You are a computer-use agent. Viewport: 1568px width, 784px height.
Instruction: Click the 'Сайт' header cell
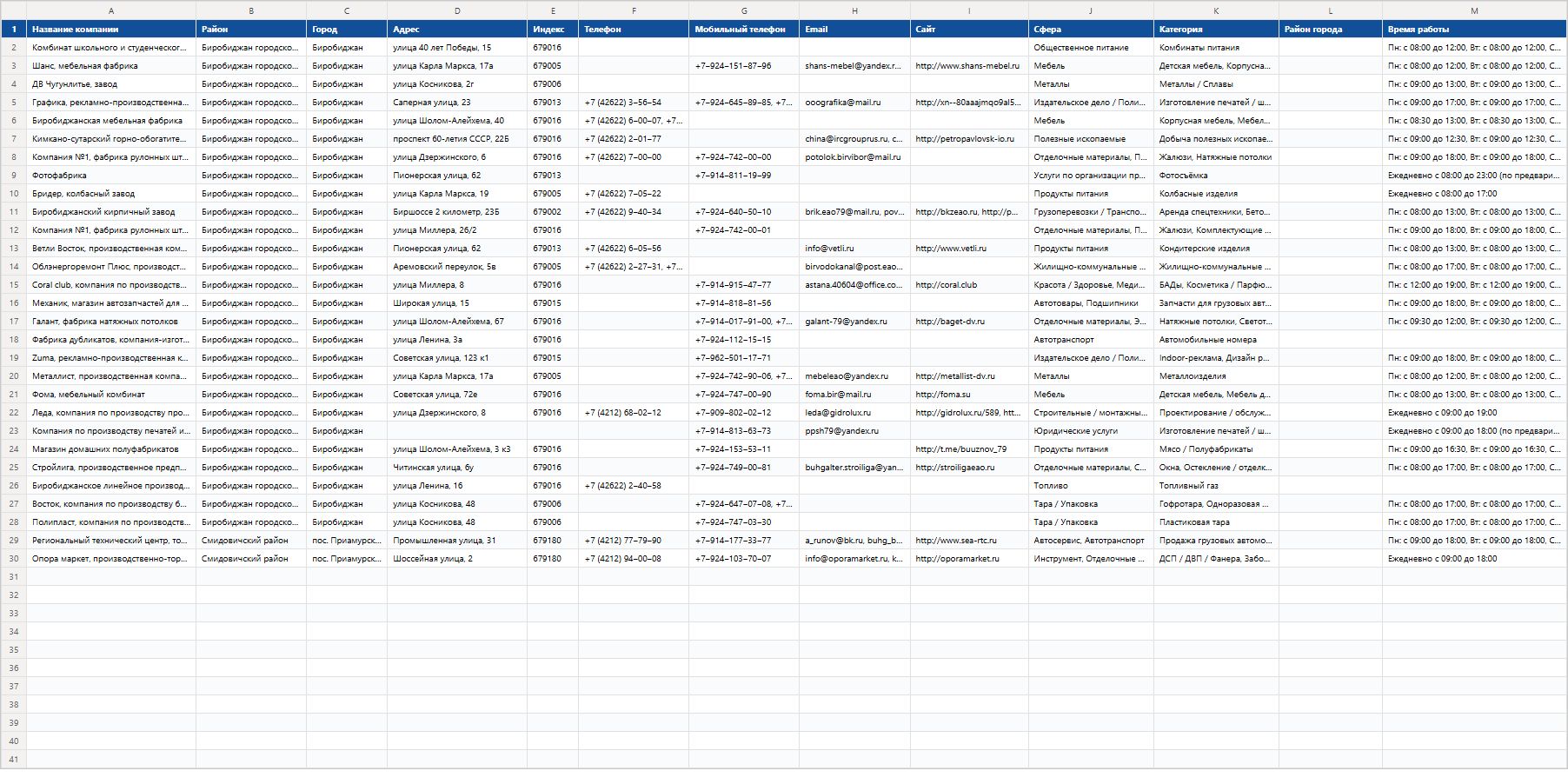click(969, 29)
